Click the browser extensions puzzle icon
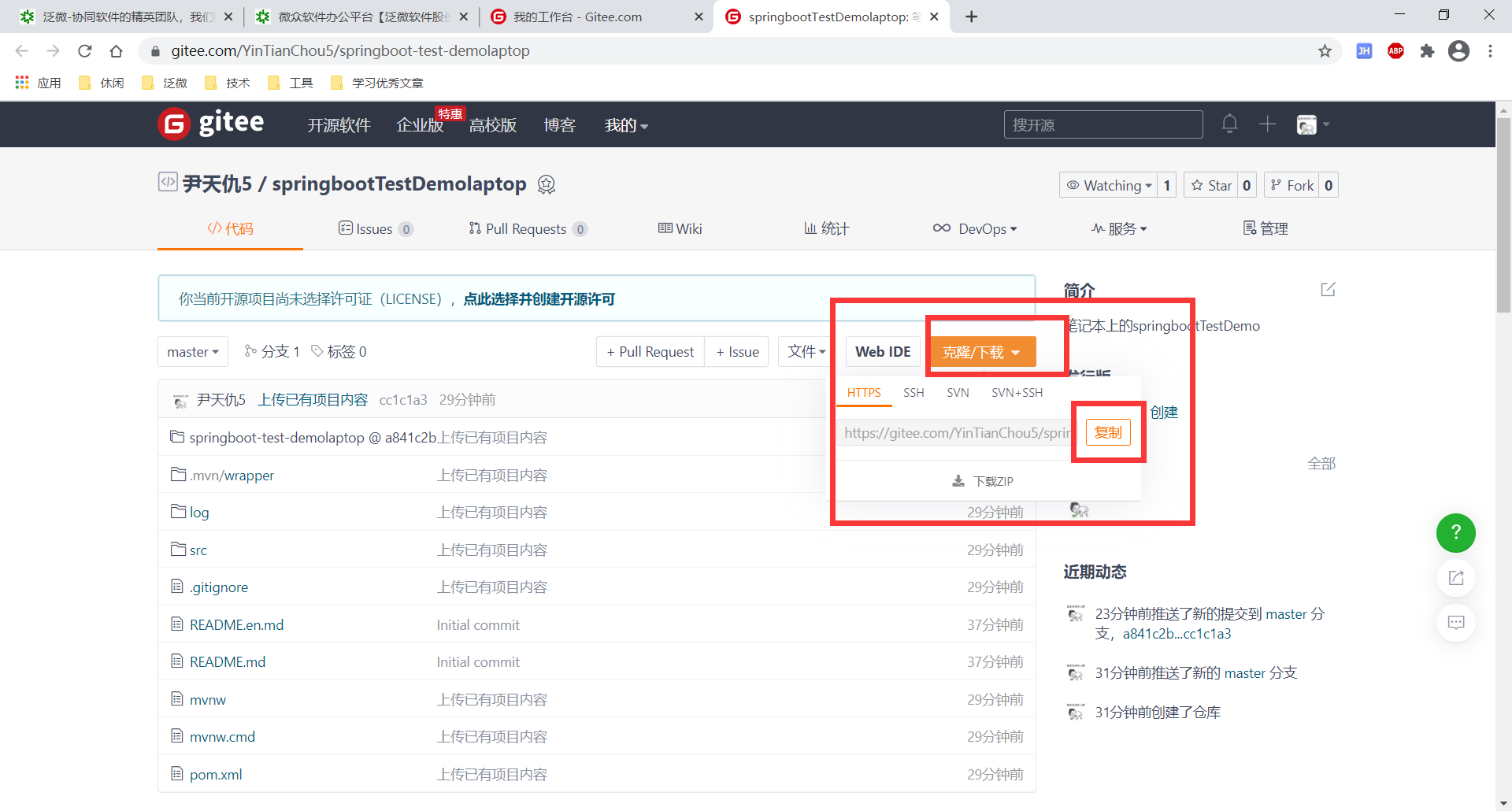The image size is (1512, 811). pyautogui.click(x=1428, y=50)
